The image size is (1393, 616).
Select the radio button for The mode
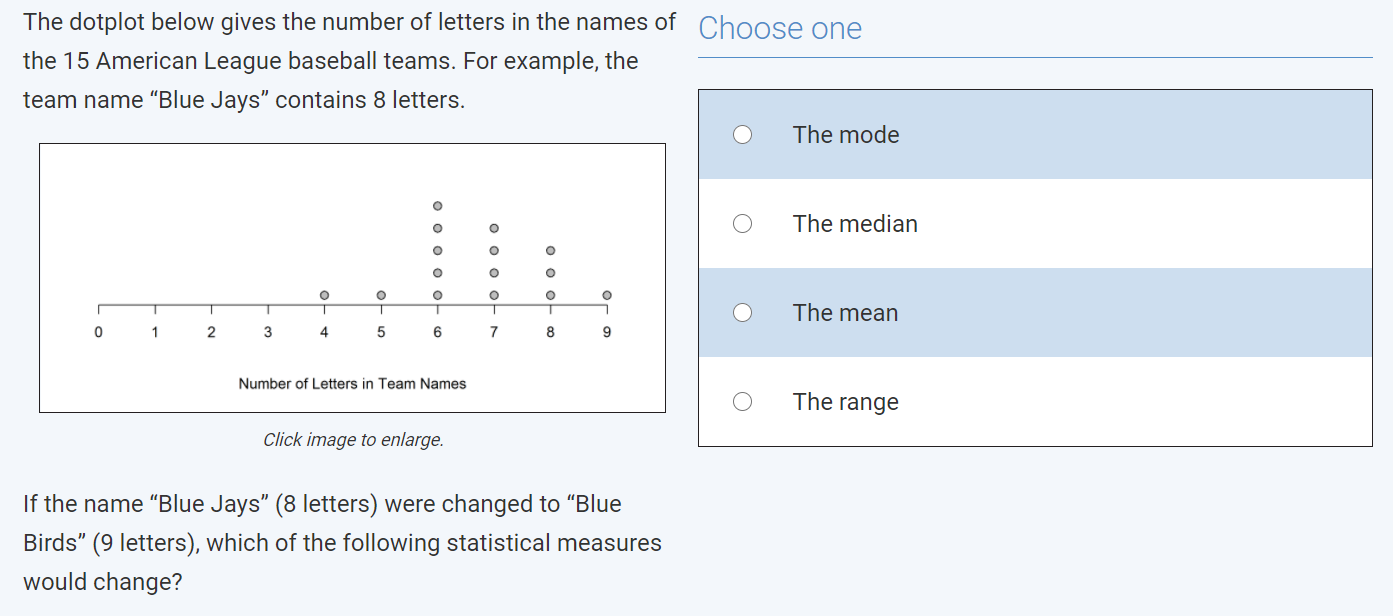pos(742,135)
